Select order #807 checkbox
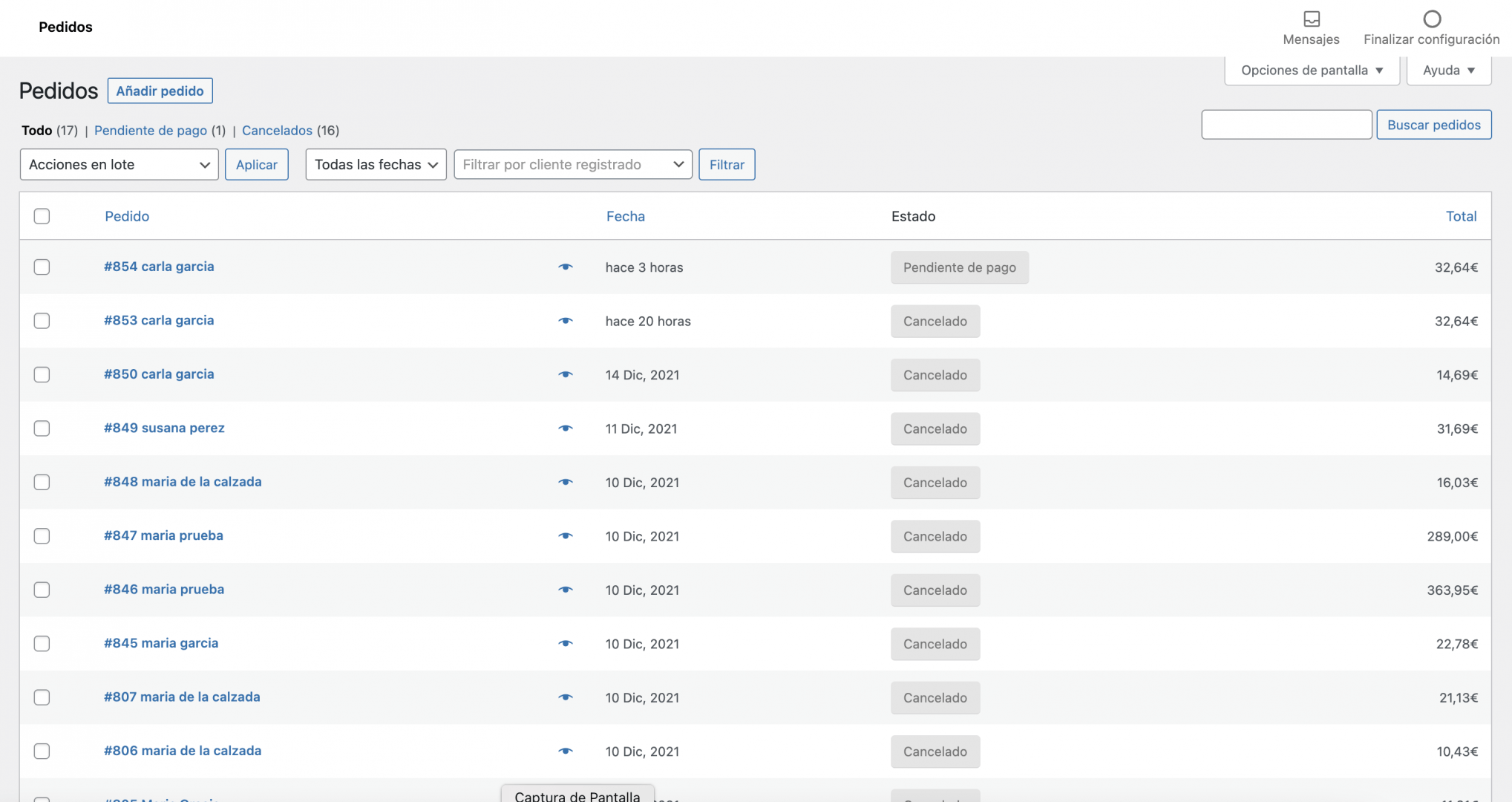 pos(42,697)
